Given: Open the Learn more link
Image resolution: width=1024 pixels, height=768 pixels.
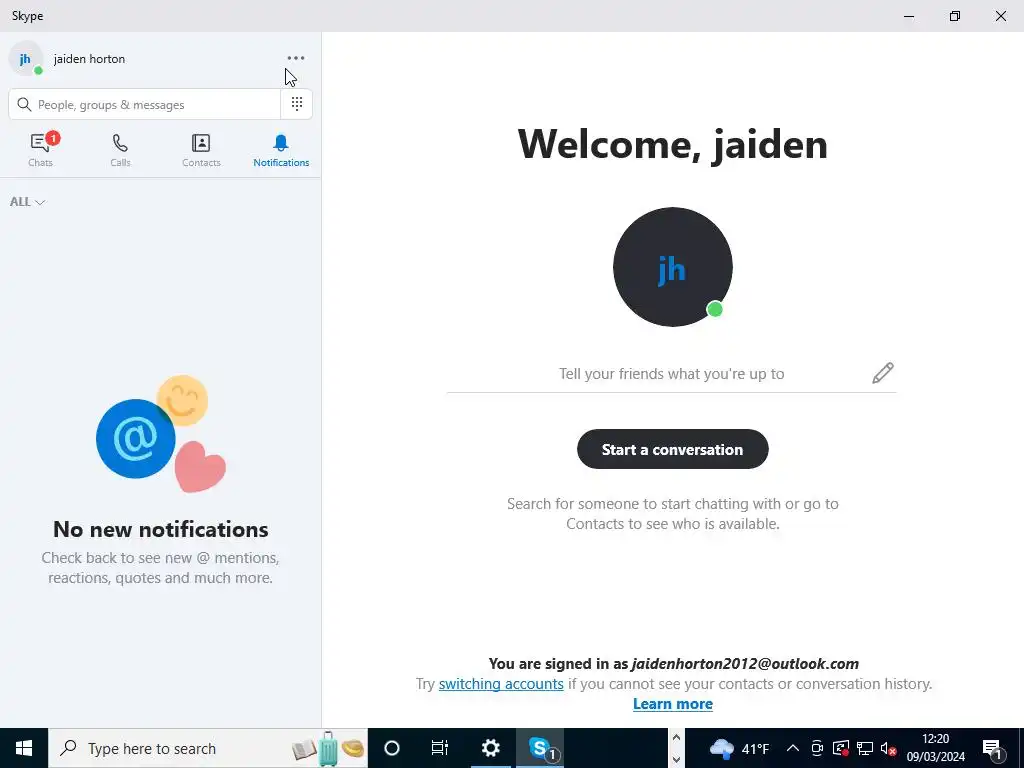Looking at the screenshot, I should 673,704.
